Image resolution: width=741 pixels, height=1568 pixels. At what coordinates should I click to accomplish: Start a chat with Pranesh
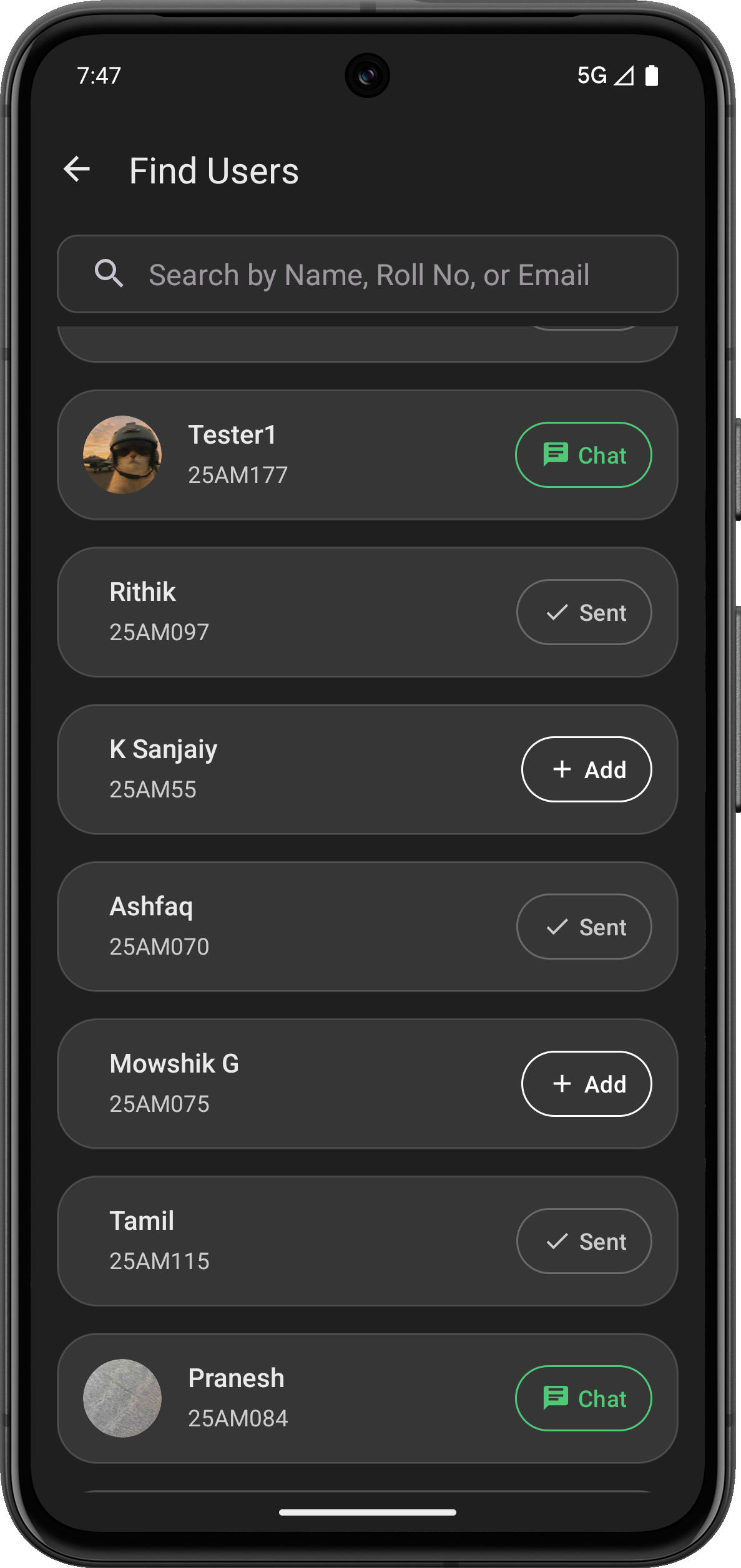(582, 1398)
